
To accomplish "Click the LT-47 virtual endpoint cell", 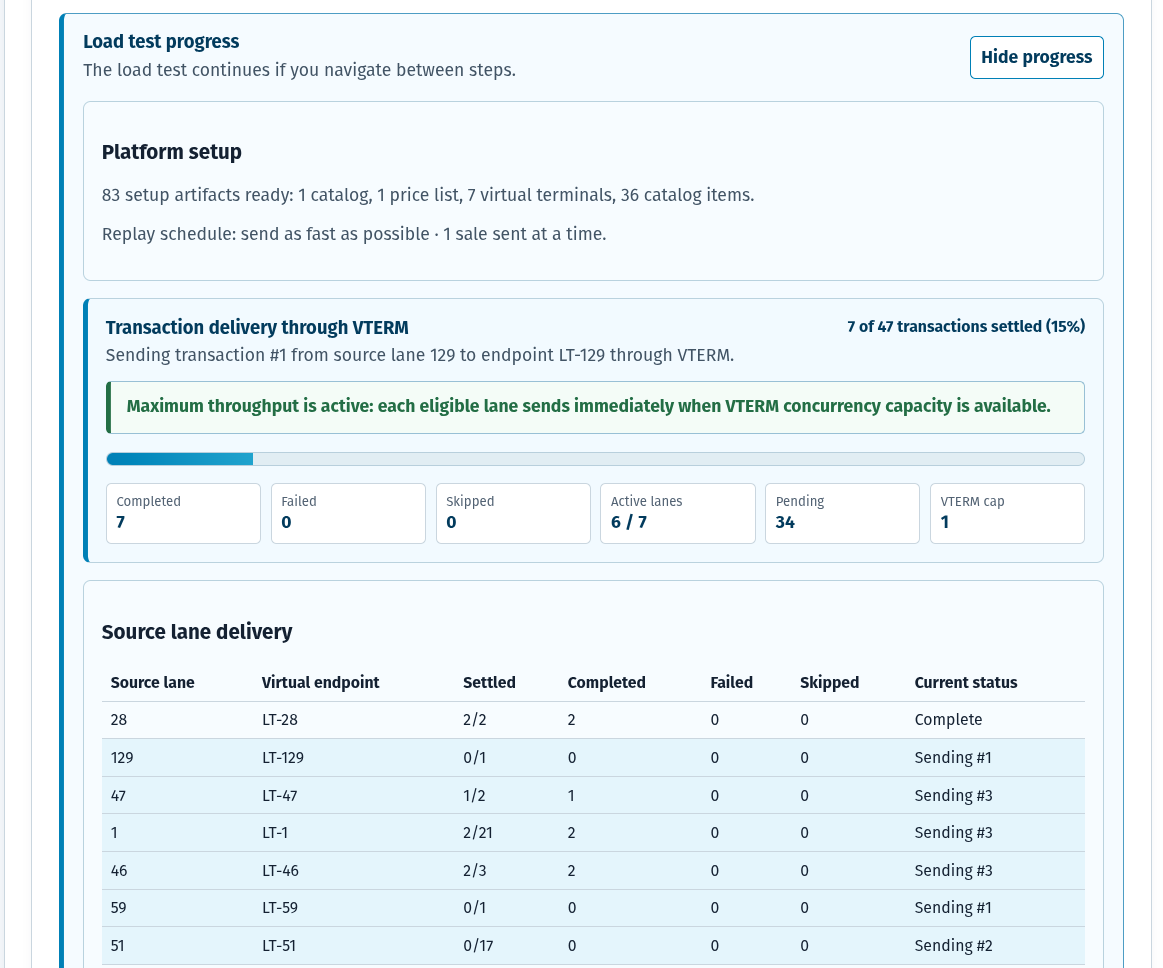I will click(280, 796).
